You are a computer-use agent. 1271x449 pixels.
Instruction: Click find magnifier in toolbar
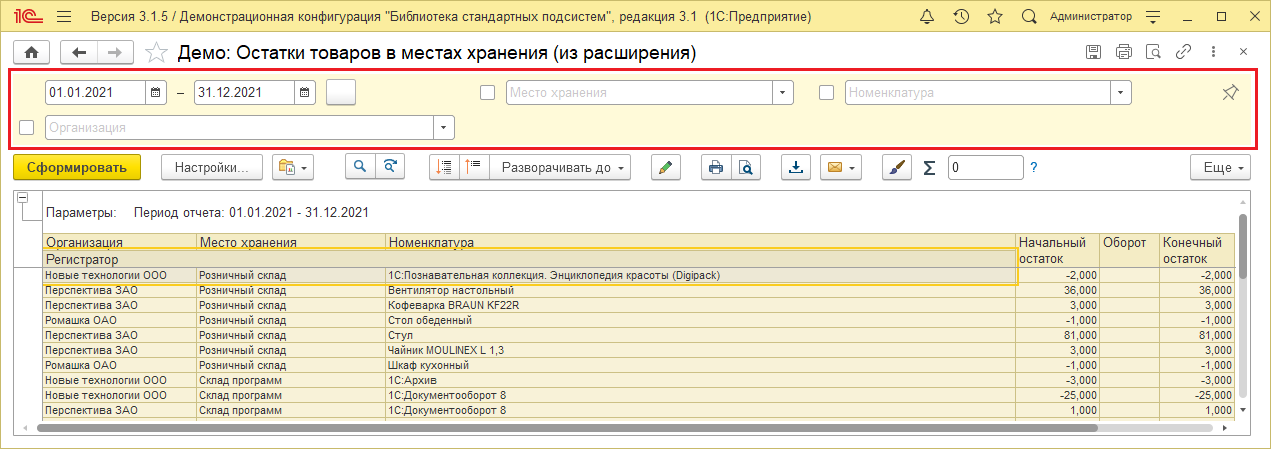click(x=360, y=167)
